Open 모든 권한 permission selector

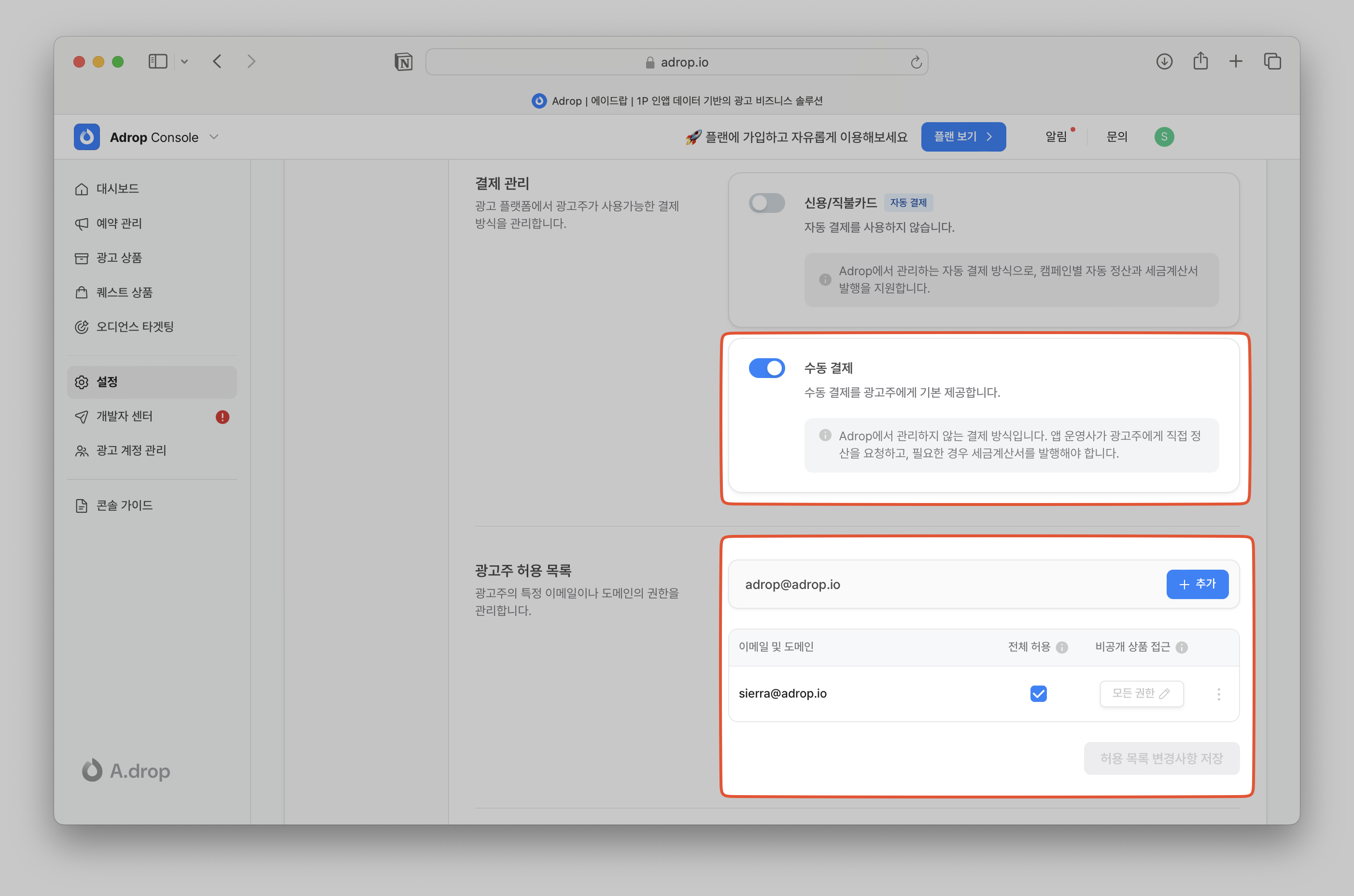coord(1141,694)
